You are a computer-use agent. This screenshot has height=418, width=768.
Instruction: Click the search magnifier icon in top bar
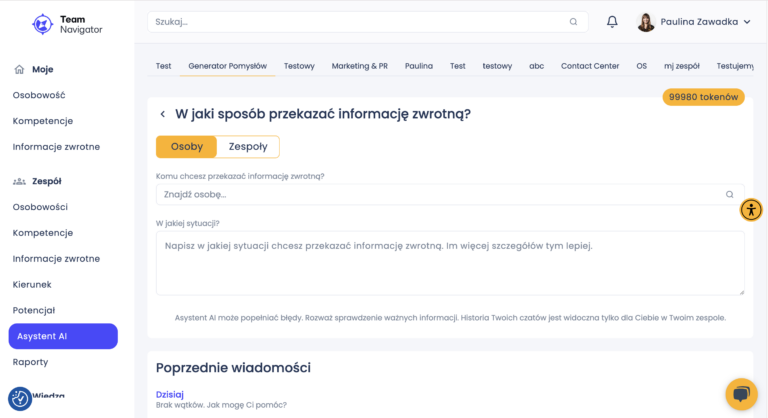click(573, 22)
